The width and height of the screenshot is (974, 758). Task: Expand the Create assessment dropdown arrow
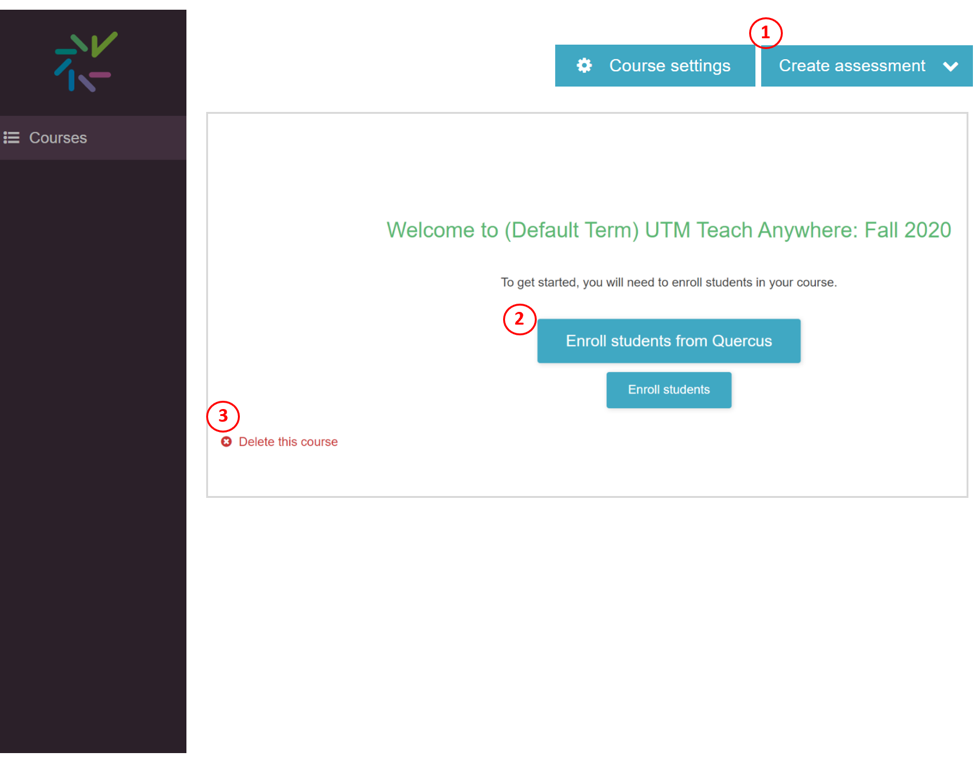pyautogui.click(x=950, y=66)
